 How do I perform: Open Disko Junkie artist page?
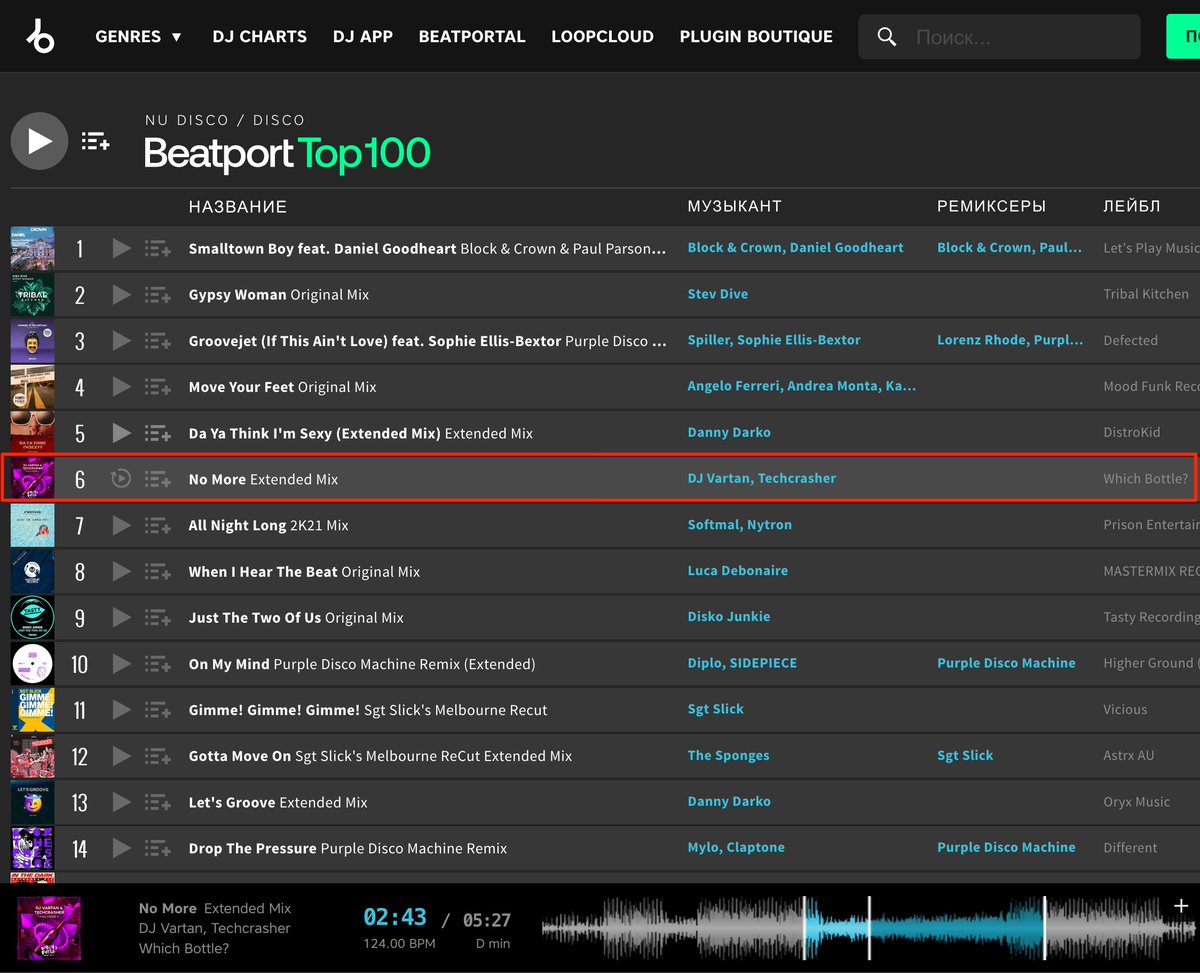tap(729, 616)
